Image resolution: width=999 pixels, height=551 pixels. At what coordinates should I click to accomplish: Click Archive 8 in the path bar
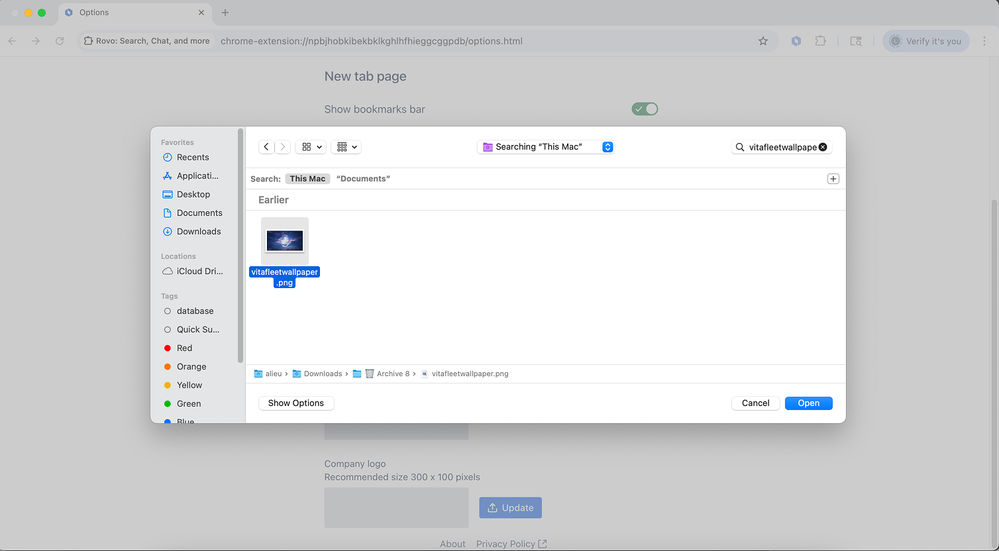(387, 374)
